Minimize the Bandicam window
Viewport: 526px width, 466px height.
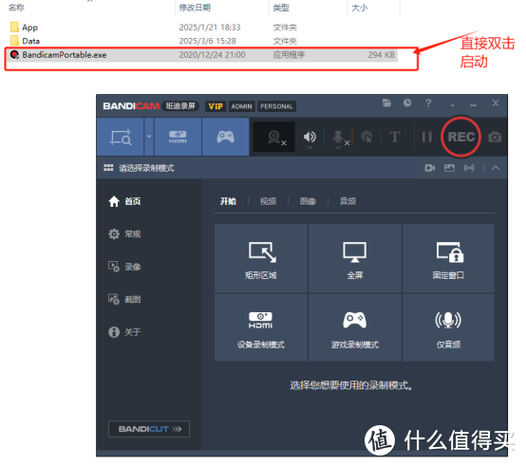pyautogui.click(x=473, y=105)
